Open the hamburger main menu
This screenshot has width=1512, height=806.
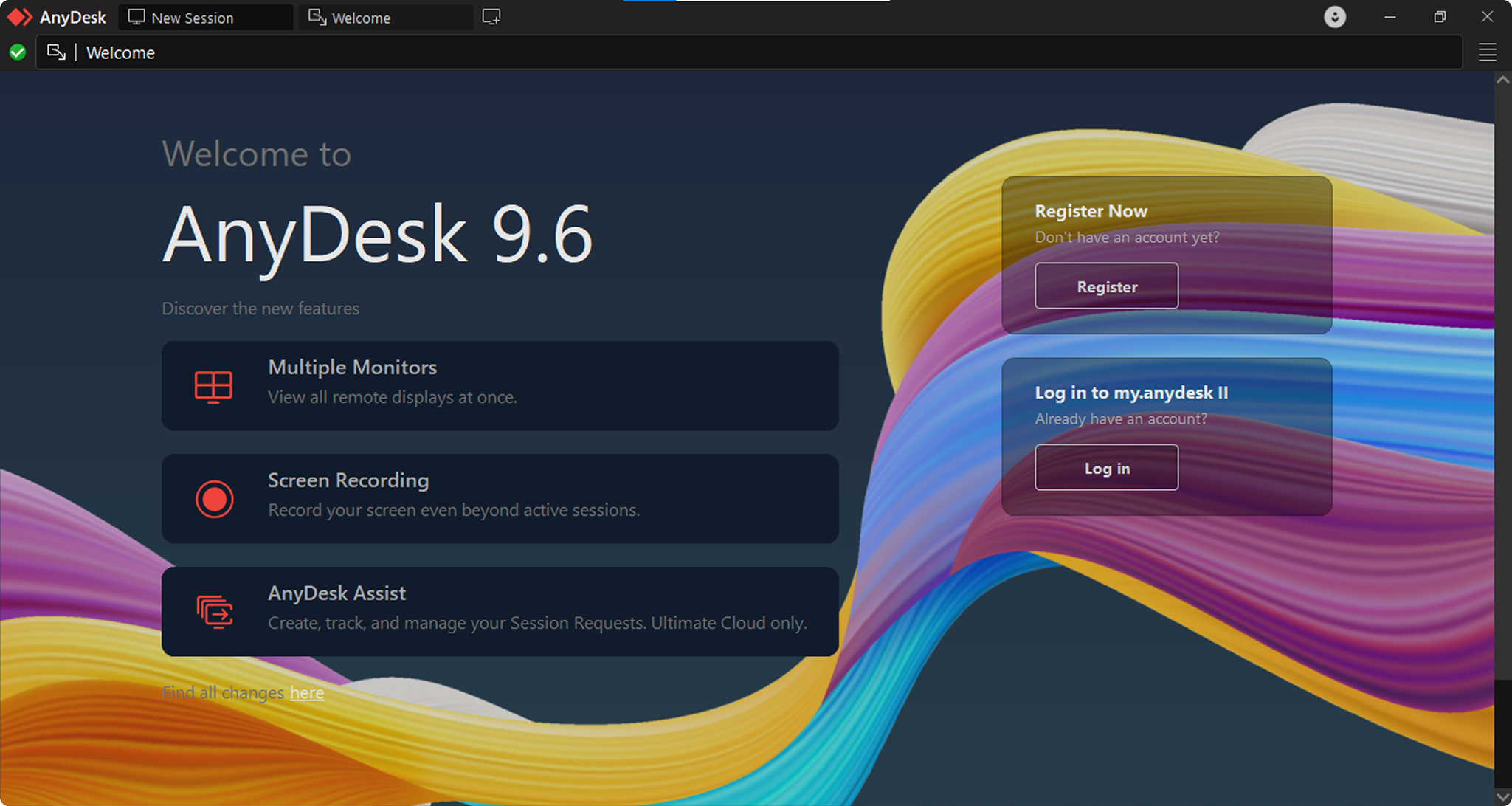pos(1488,52)
